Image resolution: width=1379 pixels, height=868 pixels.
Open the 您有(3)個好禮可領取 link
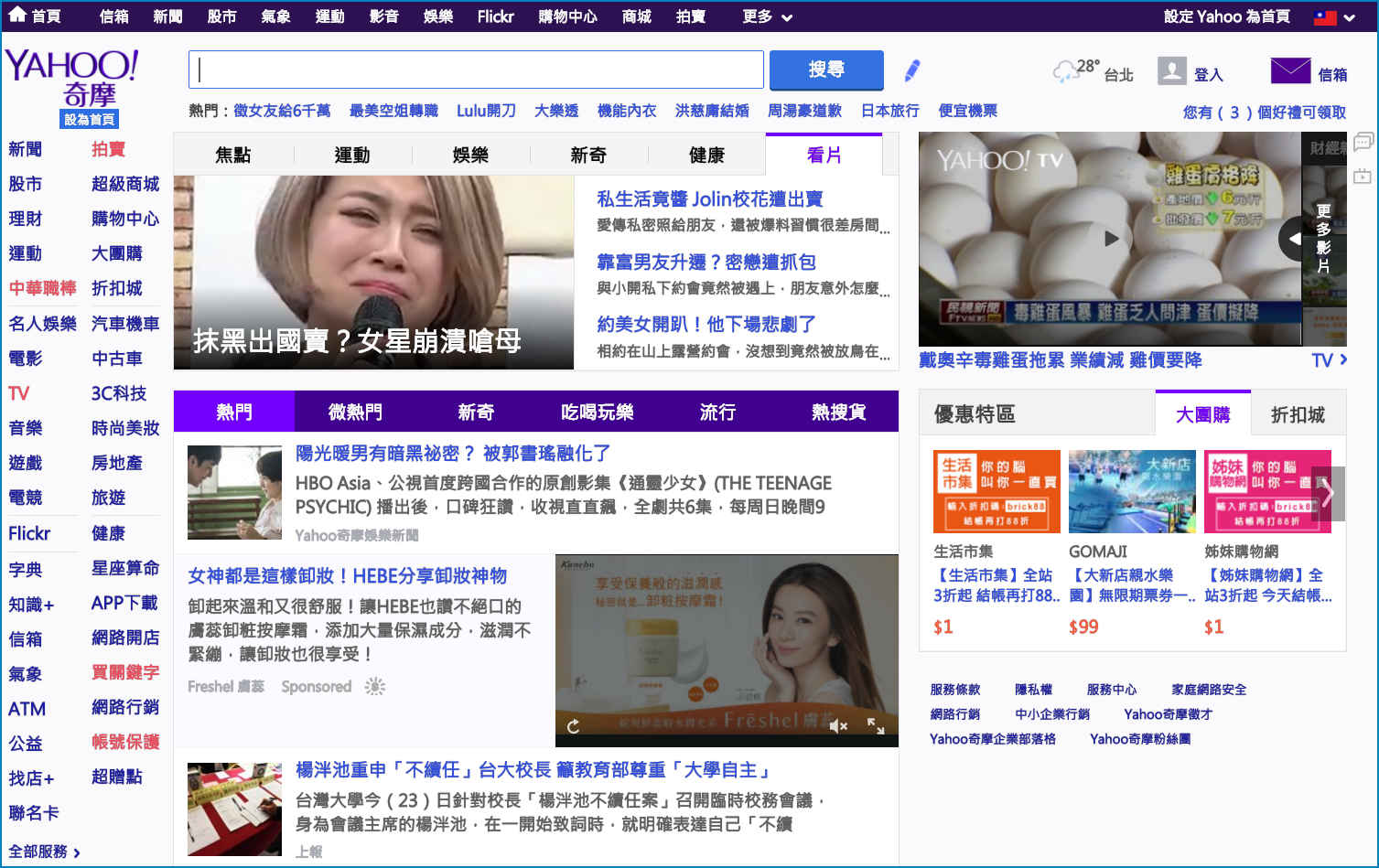click(x=1264, y=112)
